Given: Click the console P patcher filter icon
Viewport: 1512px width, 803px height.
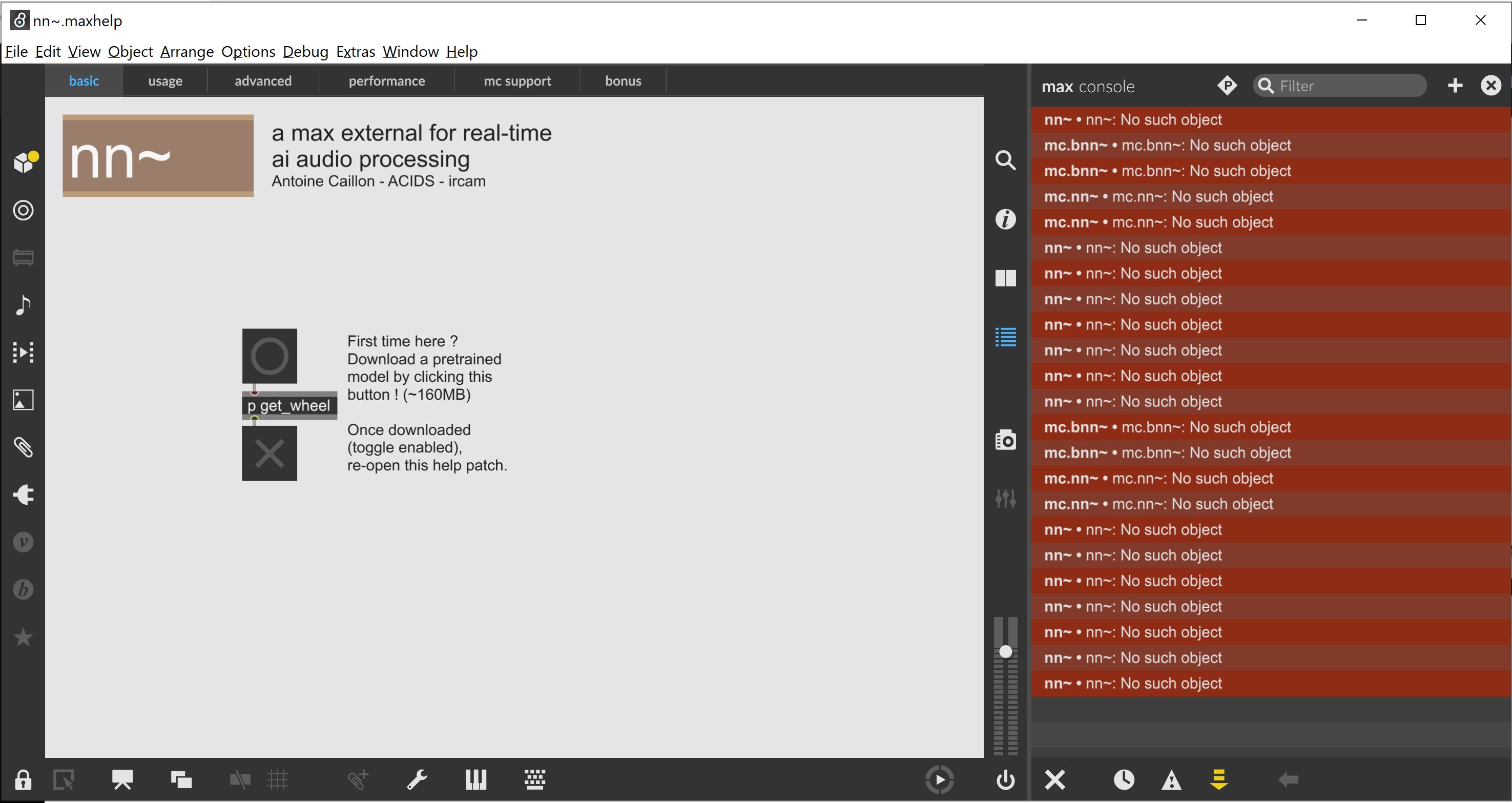Looking at the screenshot, I should pyautogui.click(x=1227, y=86).
